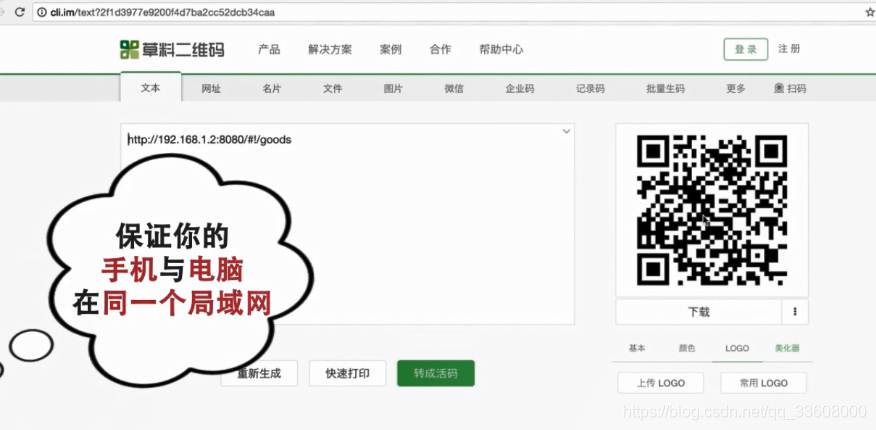Open the 合作 menu item
Viewport: 876px width, 430px height.
(x=440, y=50)
